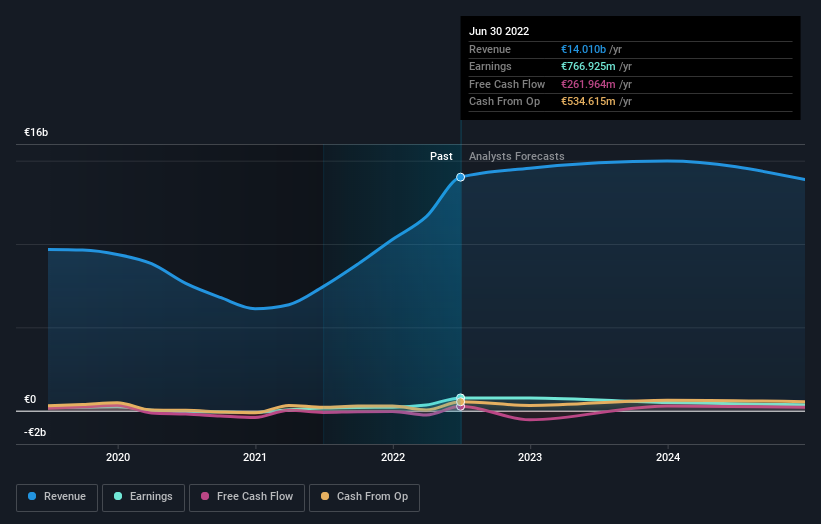Click the -€2b y-axis label

(x=35, y=432)
